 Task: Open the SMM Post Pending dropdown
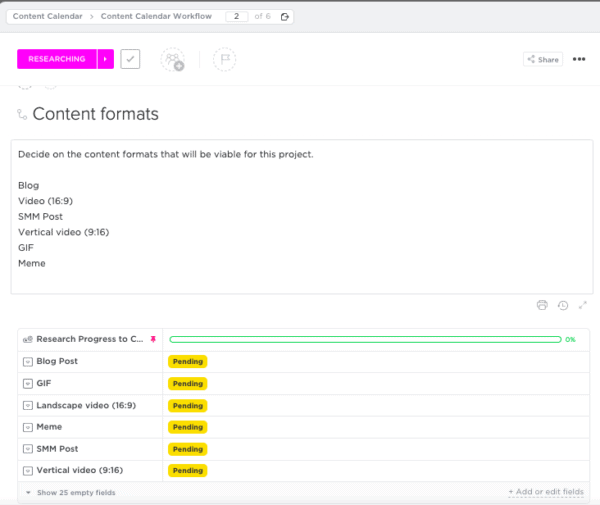click(188, 449)
